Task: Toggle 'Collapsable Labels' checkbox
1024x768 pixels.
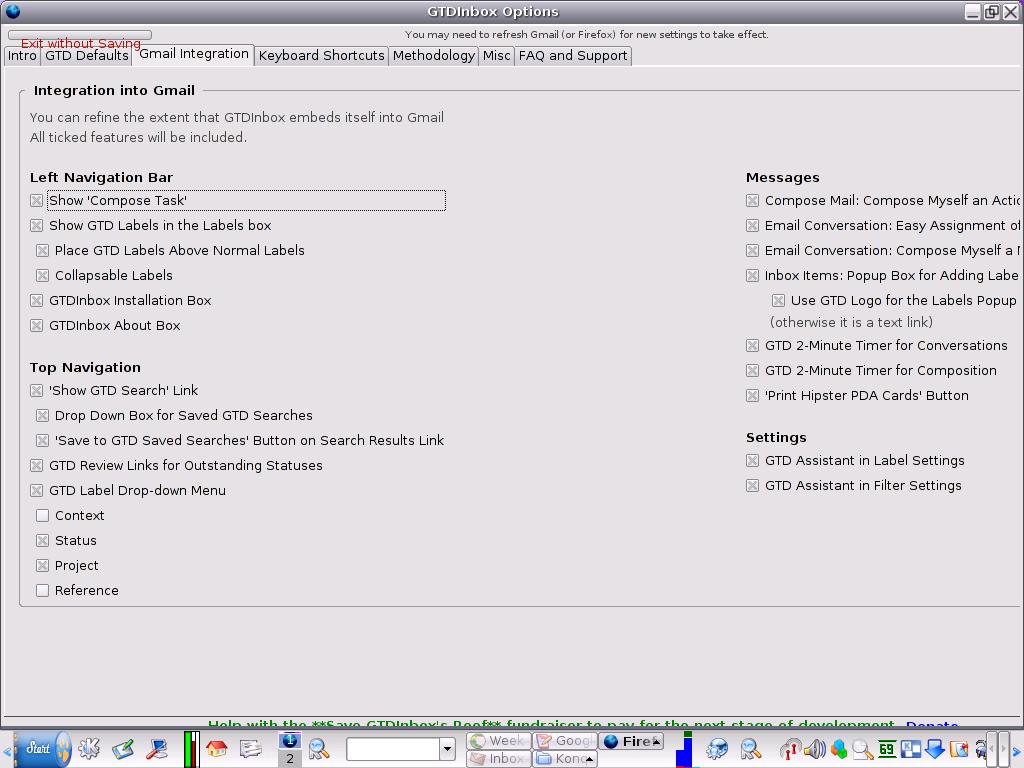Action: (x=42, y=276)
